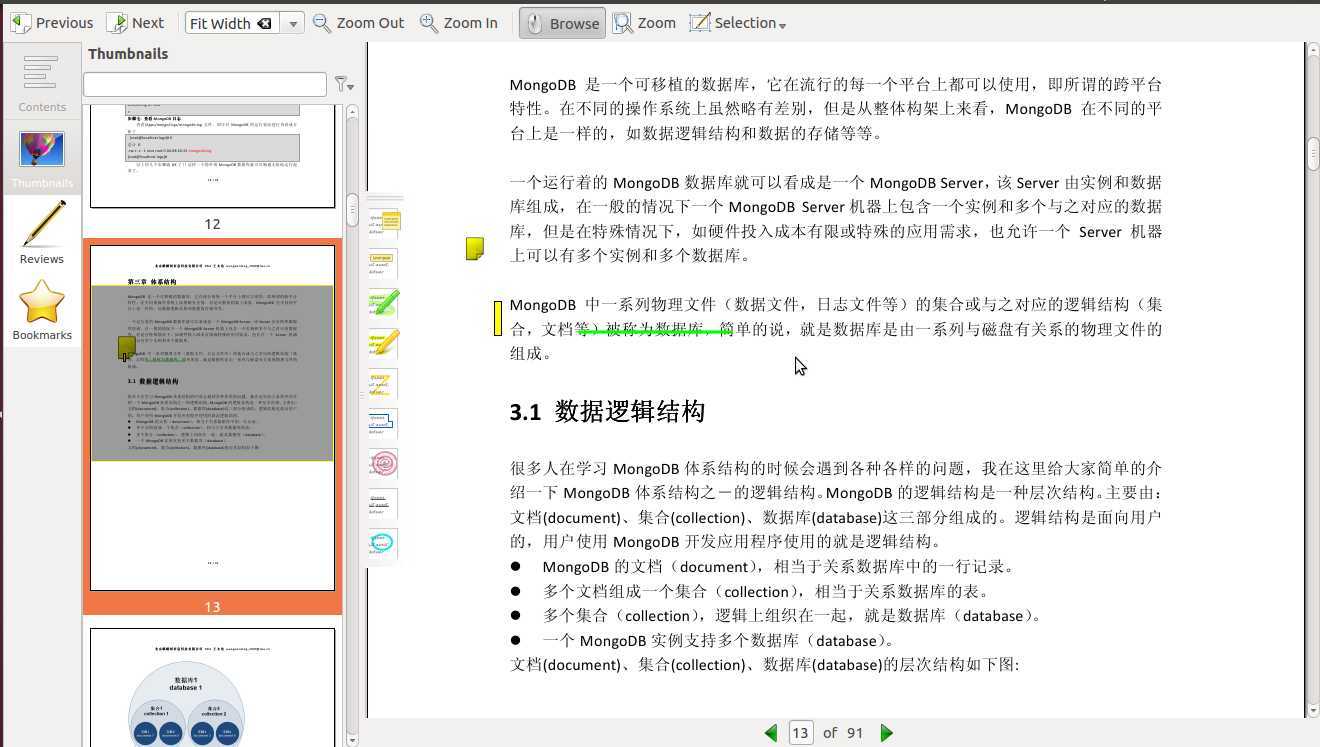Select the black Underline annotation tool
The image size is (1320, 747).
[383, 504]
